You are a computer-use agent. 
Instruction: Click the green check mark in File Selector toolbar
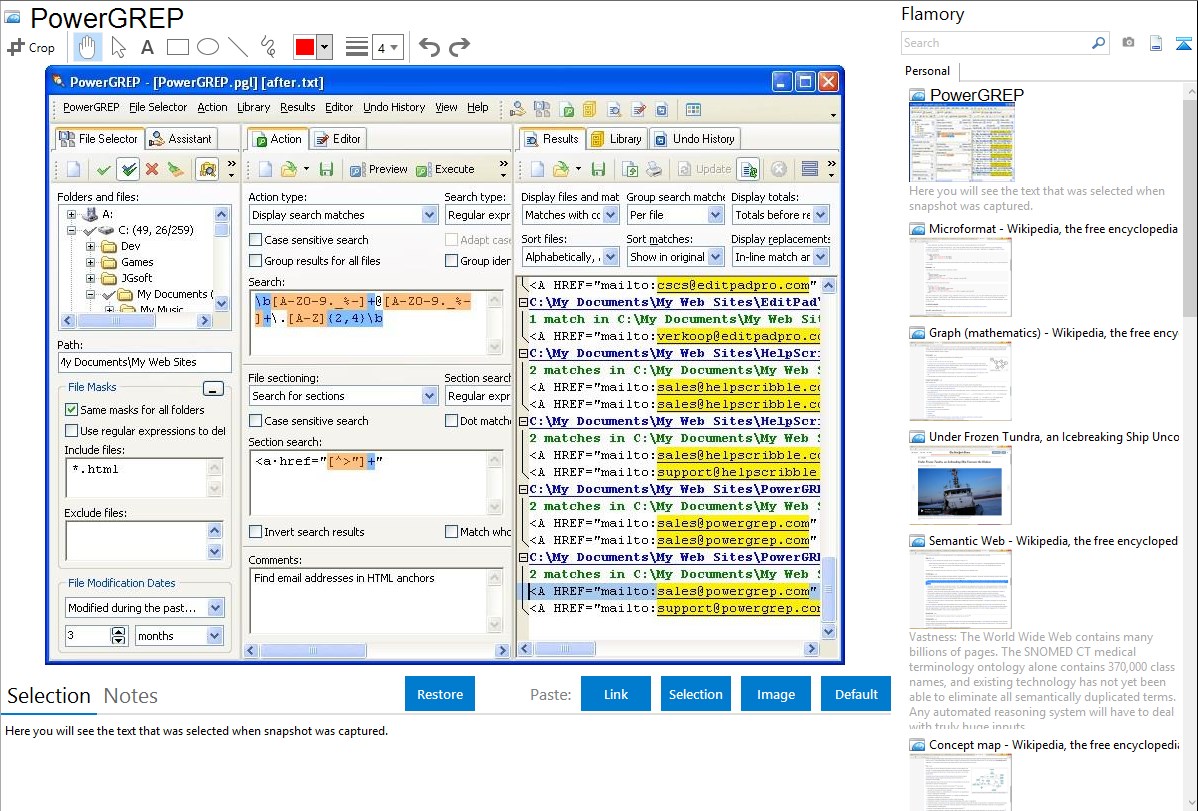pos(104,169)
